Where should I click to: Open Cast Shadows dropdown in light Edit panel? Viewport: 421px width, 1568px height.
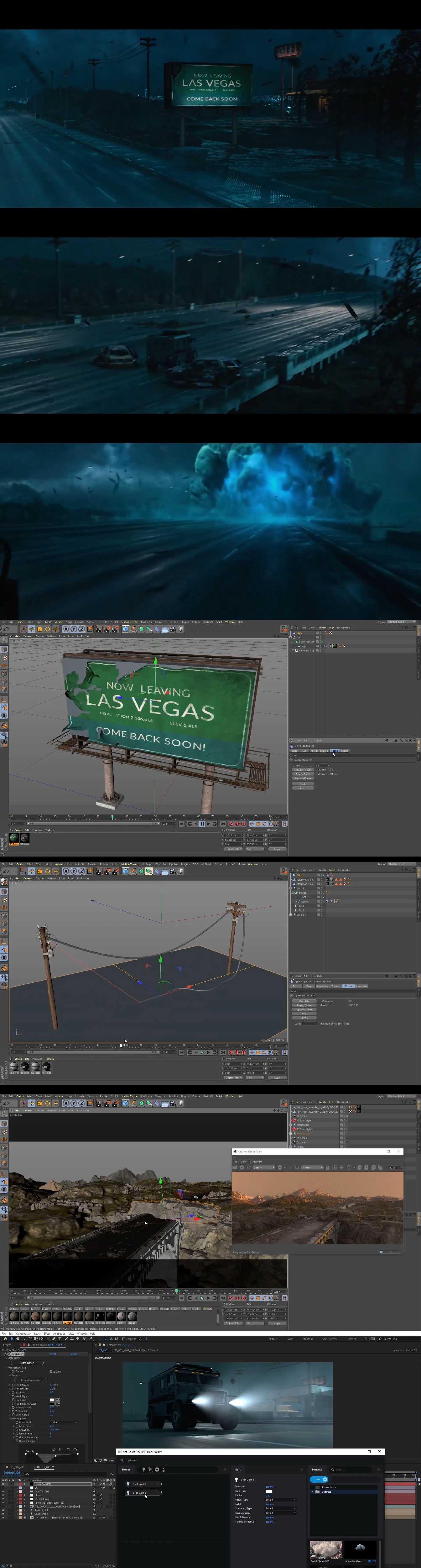(281, 1512)
